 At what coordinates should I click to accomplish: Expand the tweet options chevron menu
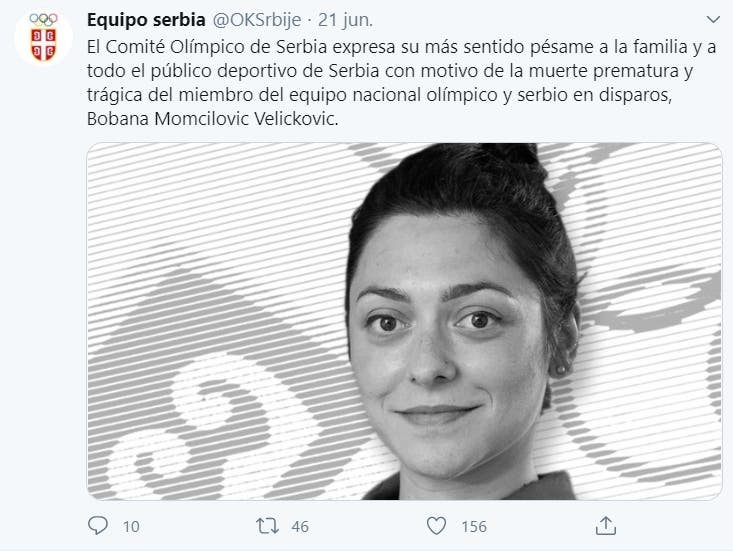tap(713, 20)
